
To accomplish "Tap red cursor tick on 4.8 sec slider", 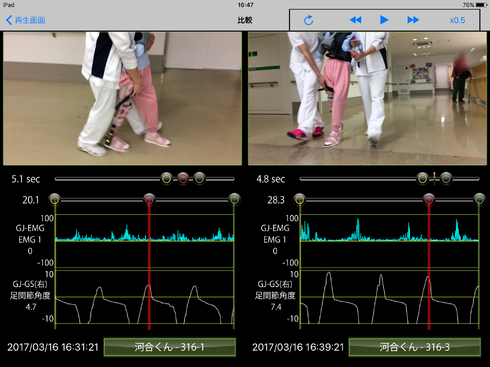I will point(434,179).
